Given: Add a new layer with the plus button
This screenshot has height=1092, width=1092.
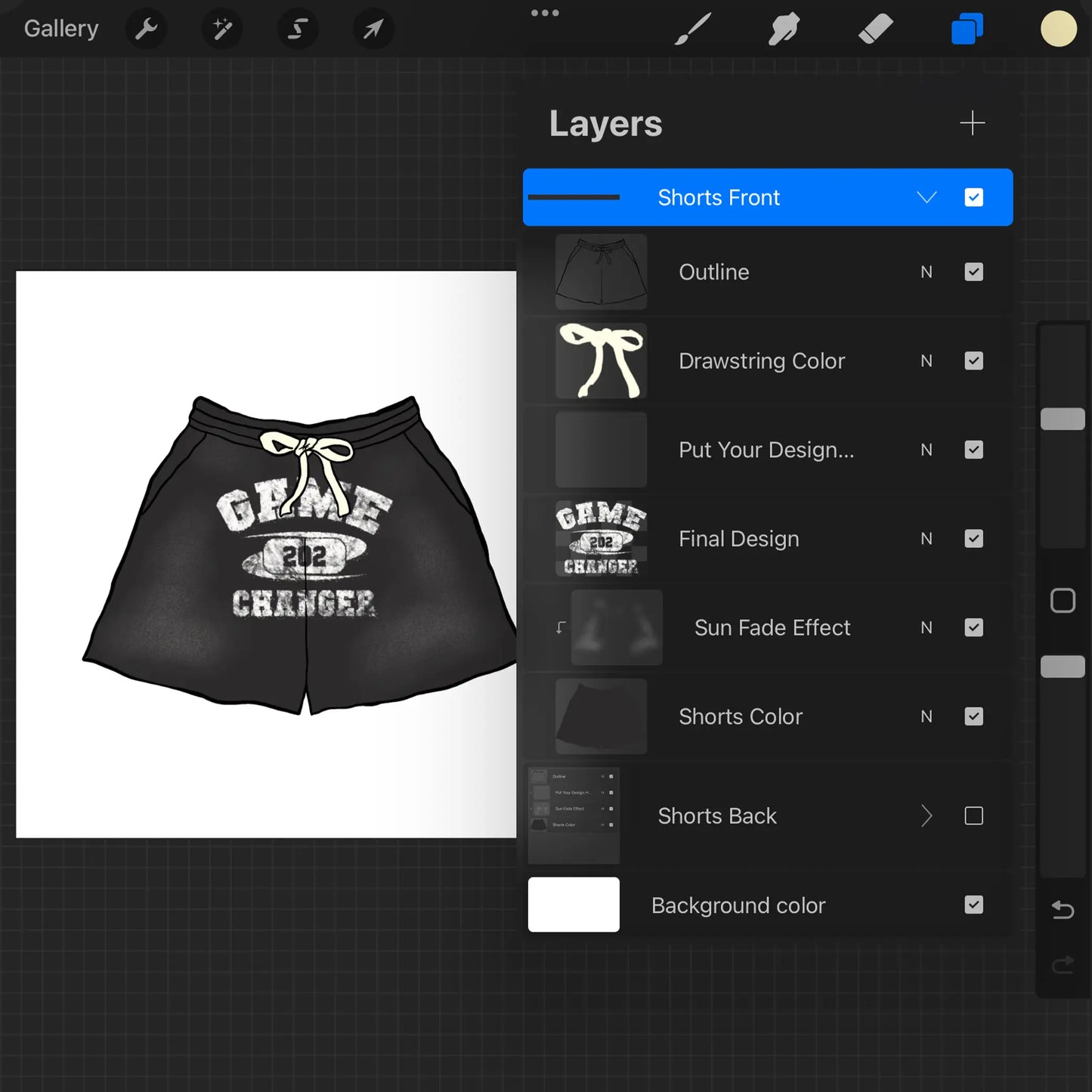Looking at the screenshot, I should (x=973, y=122).
